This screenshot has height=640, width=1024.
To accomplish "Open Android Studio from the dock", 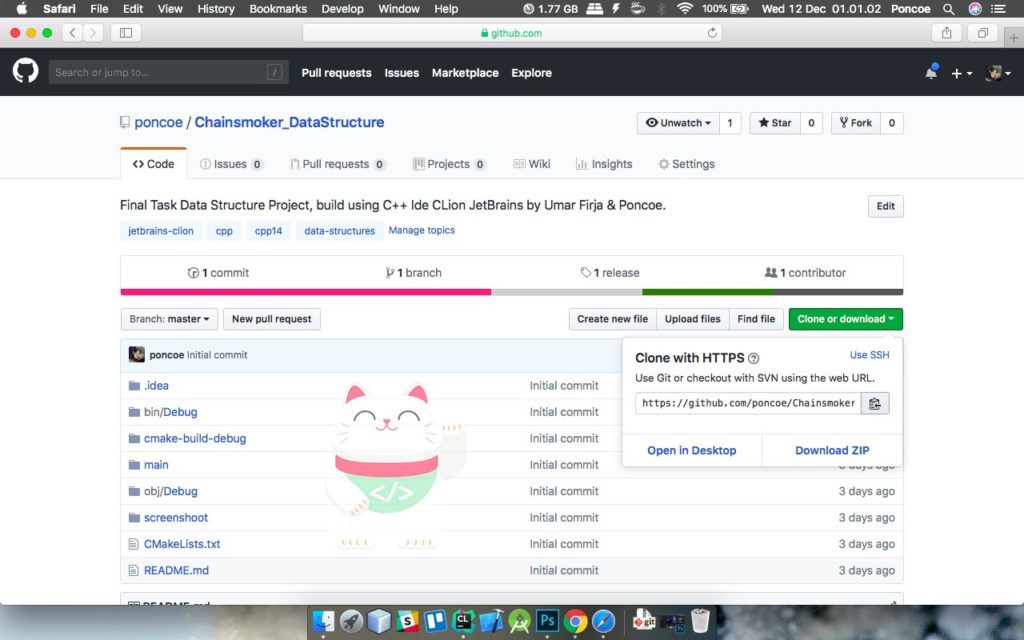I will point(519,621).
